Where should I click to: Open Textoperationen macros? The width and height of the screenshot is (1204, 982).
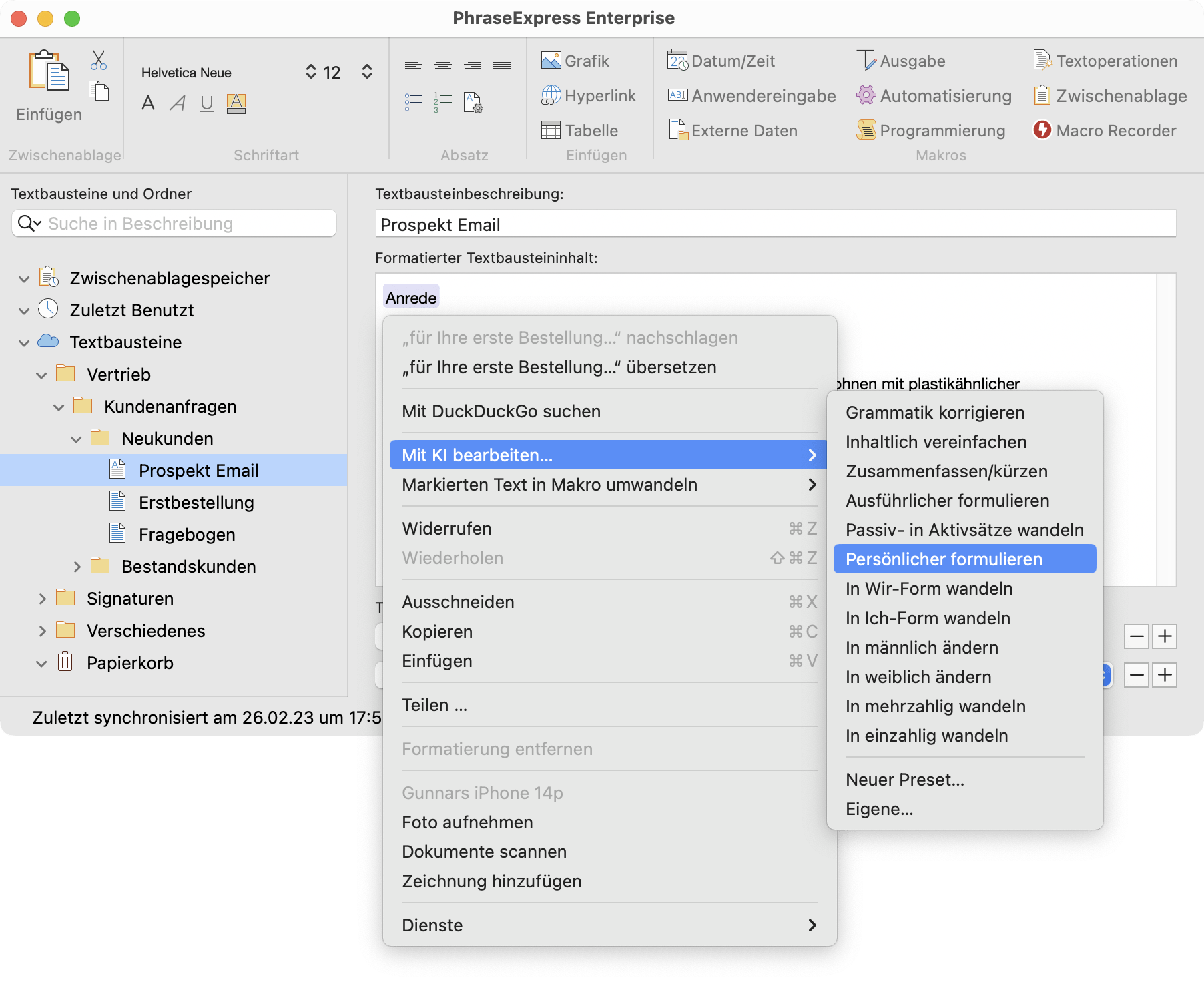click(1105, 61)
